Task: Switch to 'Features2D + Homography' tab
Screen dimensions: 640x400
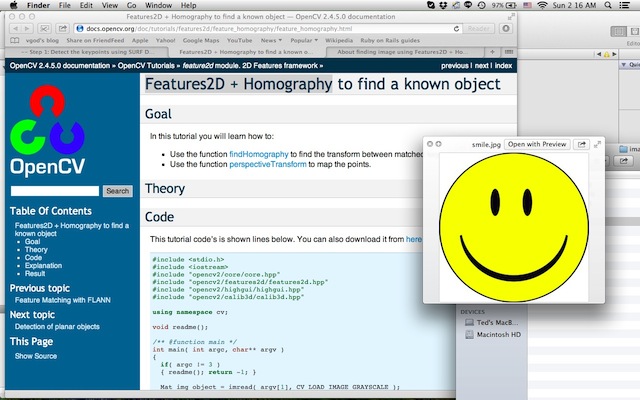Action: click(247, 52)
